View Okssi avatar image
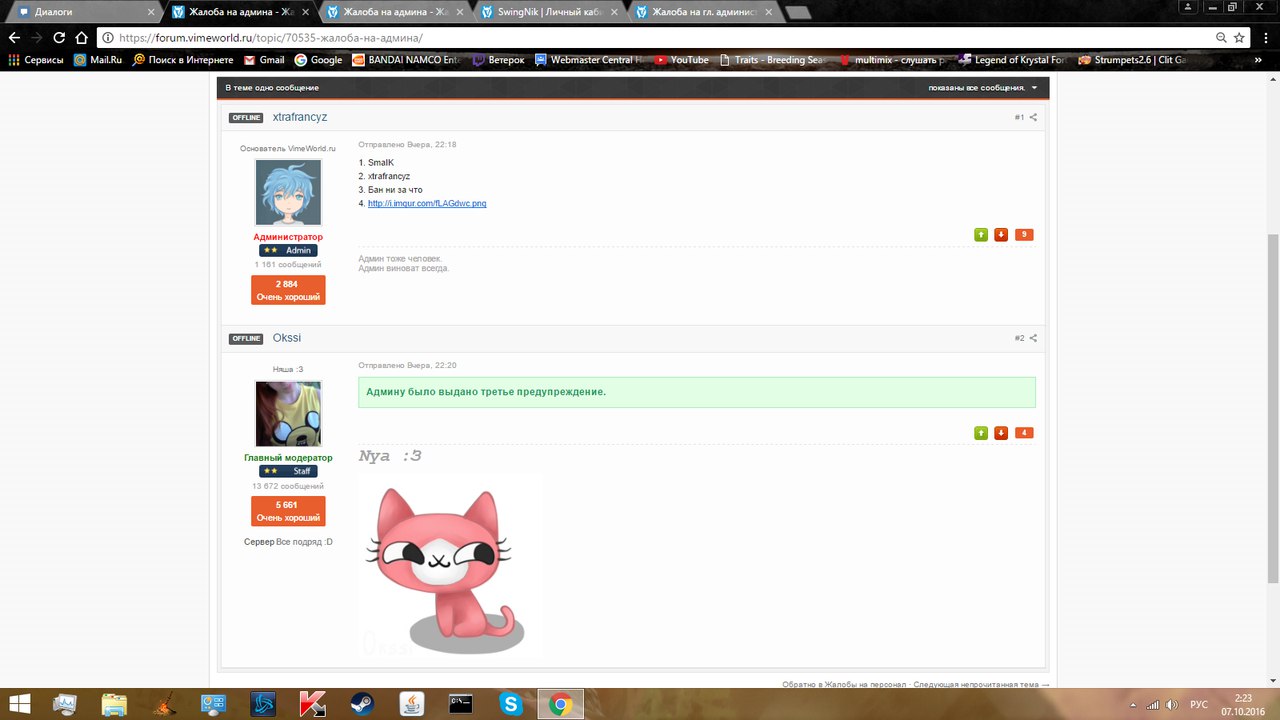 (288, 413)
